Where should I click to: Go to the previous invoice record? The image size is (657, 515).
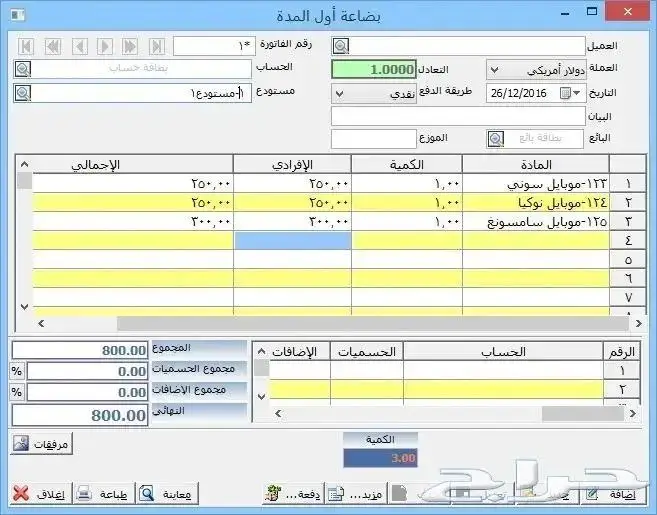(x=79, y=46)
